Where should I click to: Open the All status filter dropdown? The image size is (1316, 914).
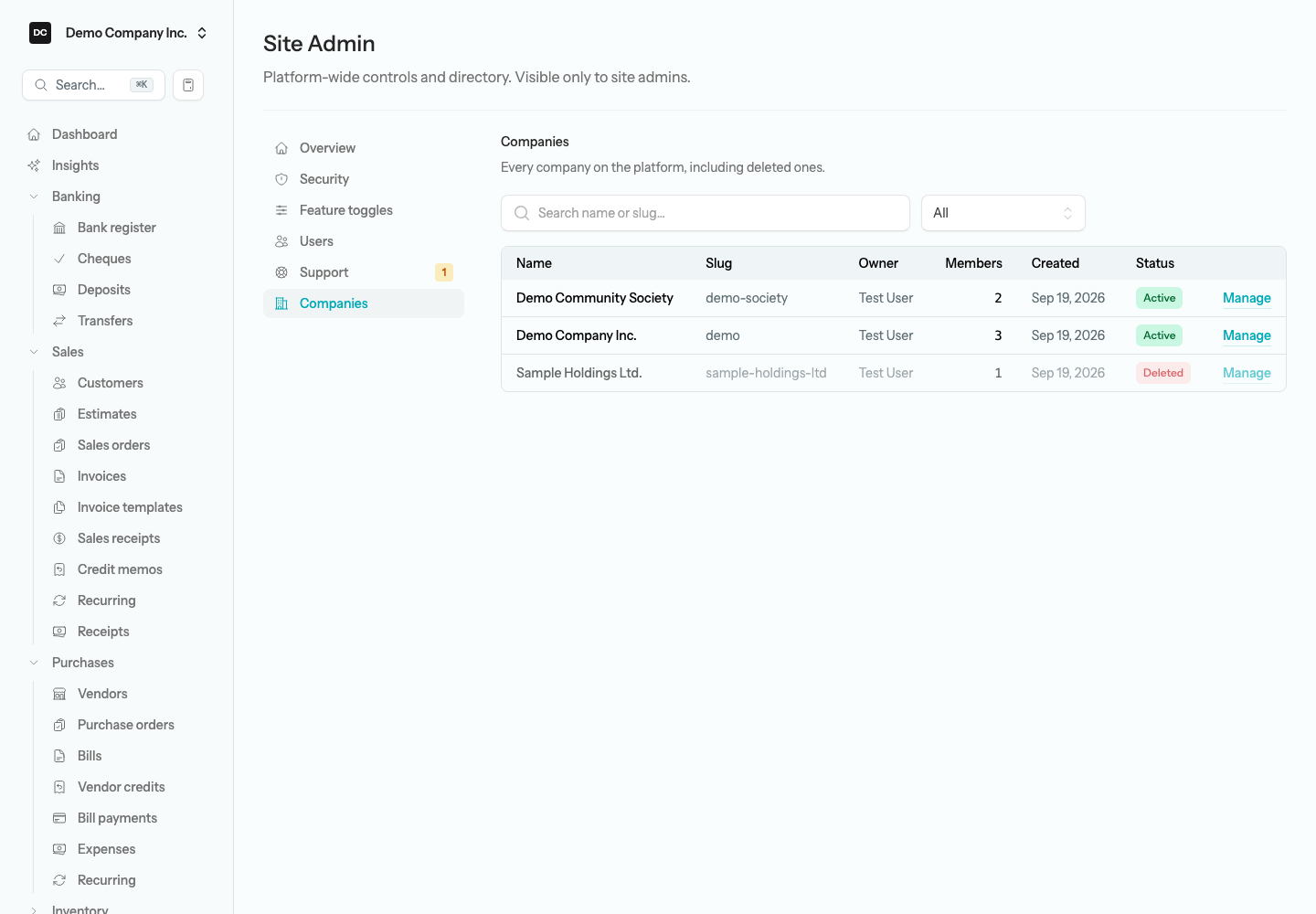click(x=1003, y=213)
